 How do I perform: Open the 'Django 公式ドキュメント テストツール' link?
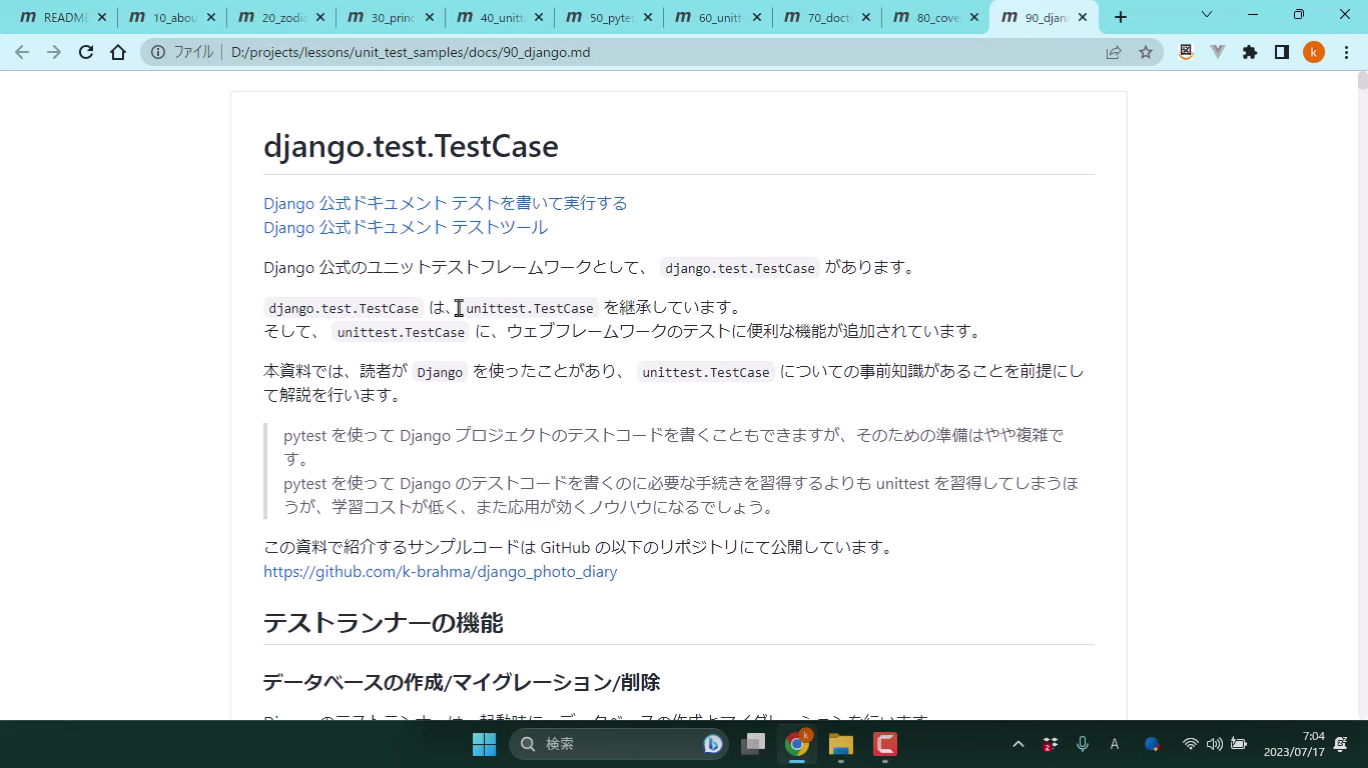point(405,227)
